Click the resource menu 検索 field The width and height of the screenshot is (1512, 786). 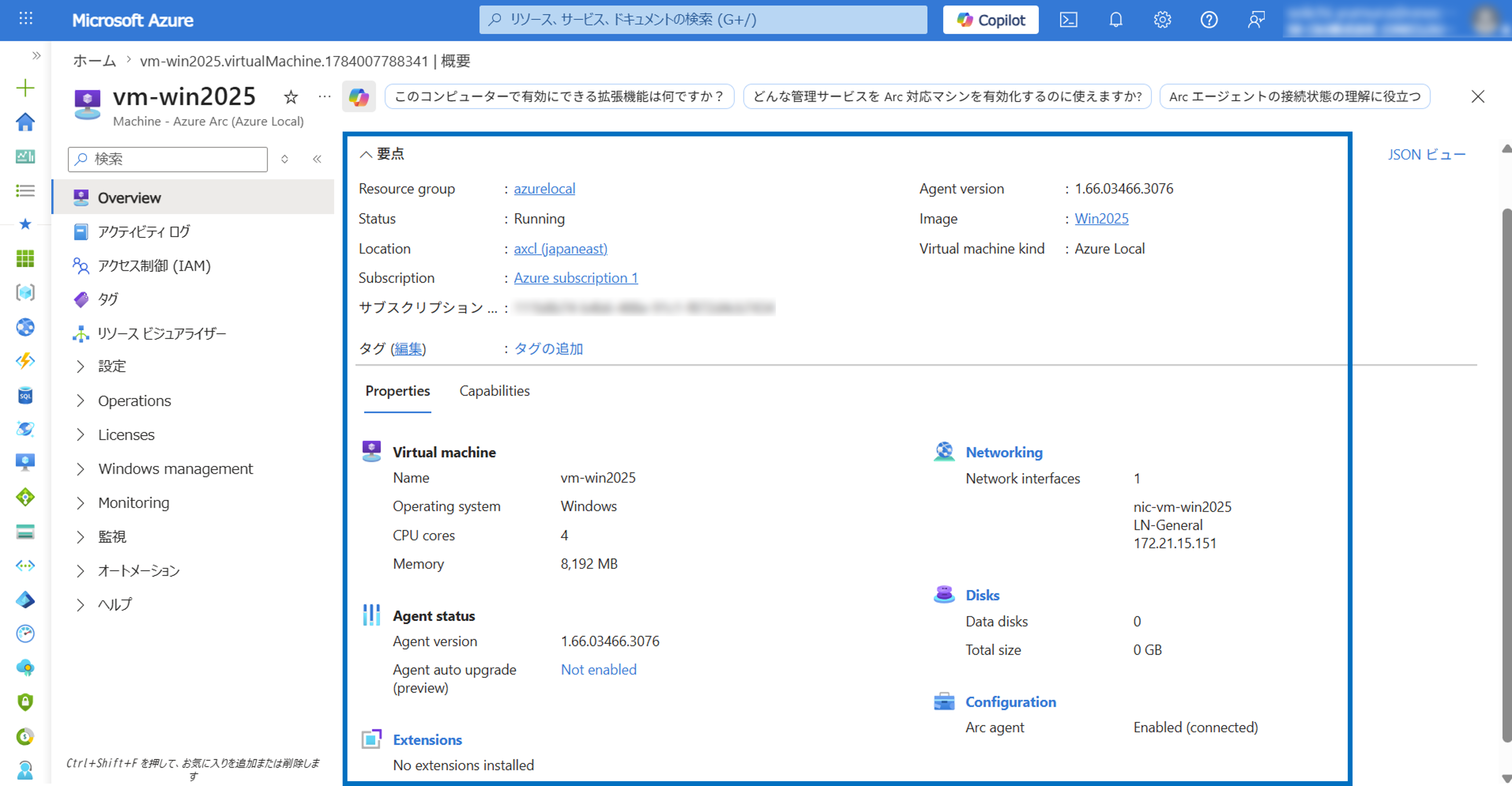[168, 159]
